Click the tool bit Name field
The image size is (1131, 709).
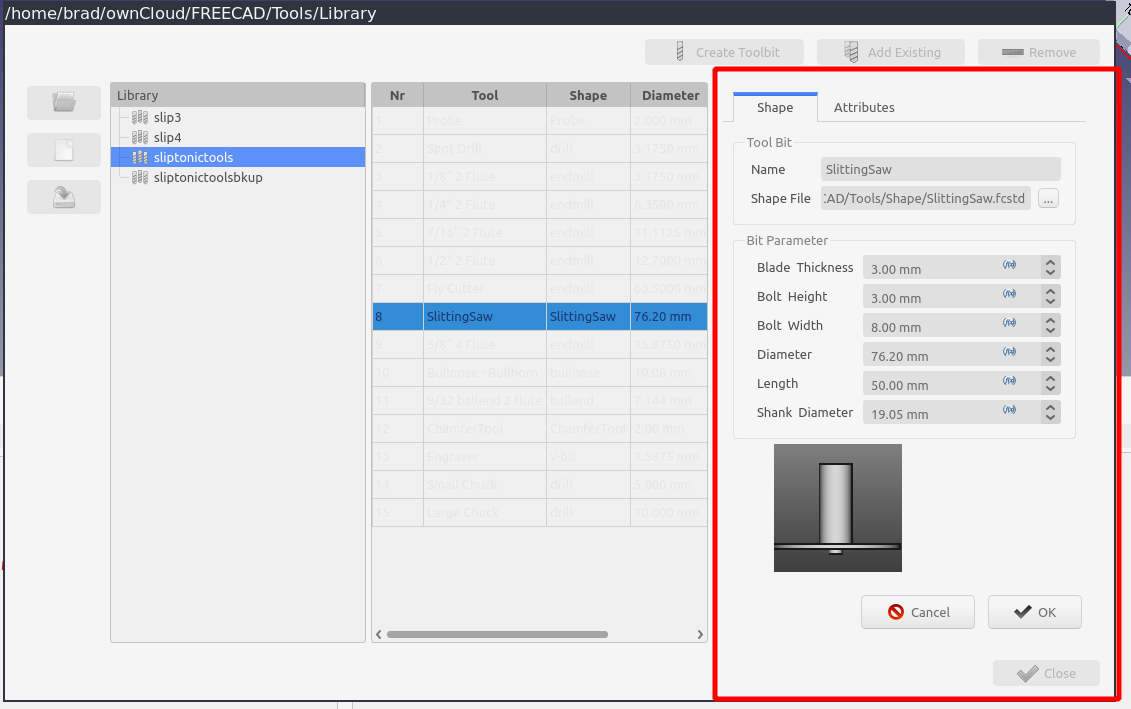[941, 169]
